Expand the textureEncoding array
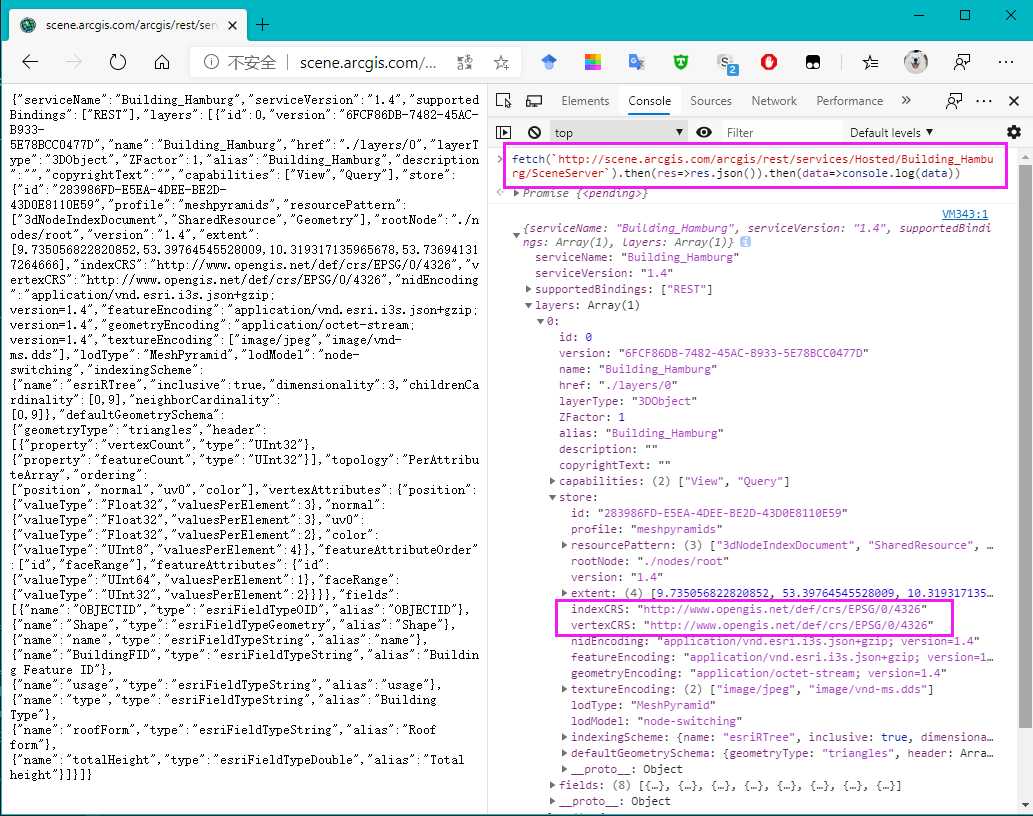This screenshot has width=1033, height=816. point(564,689)
